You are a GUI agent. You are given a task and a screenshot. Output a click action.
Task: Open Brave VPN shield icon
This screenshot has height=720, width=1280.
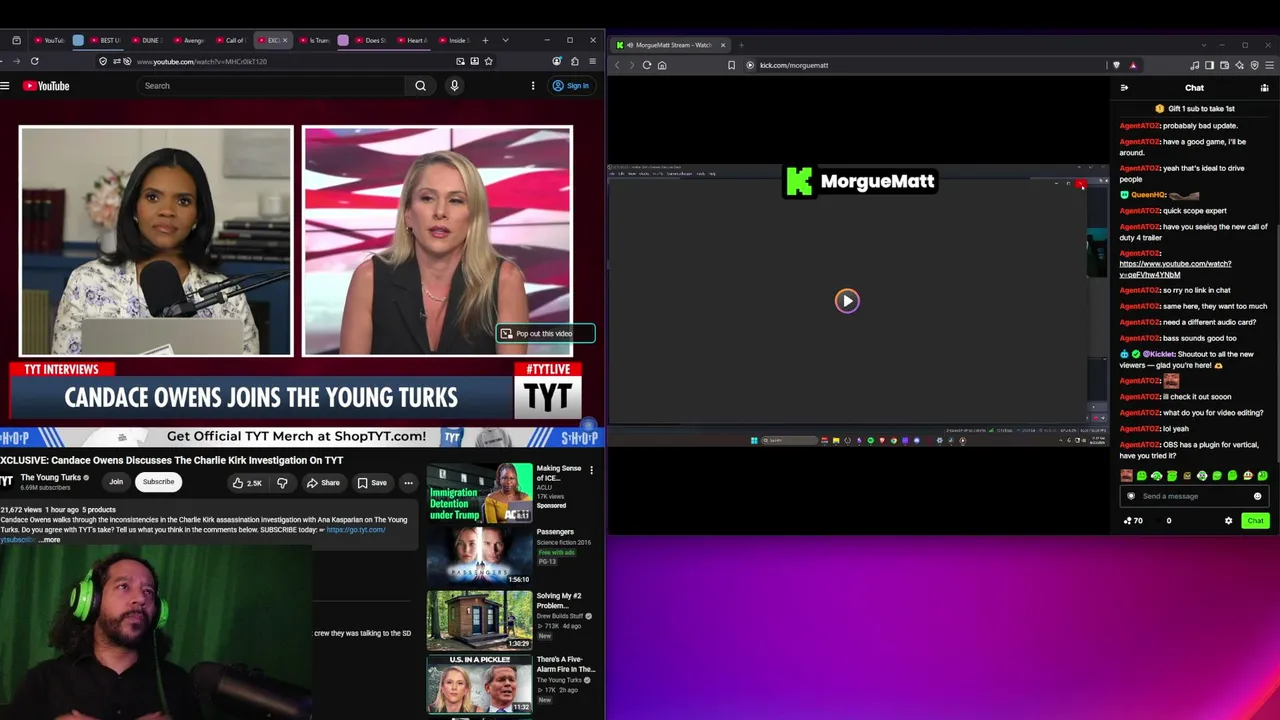click(x=1255, y=65)
